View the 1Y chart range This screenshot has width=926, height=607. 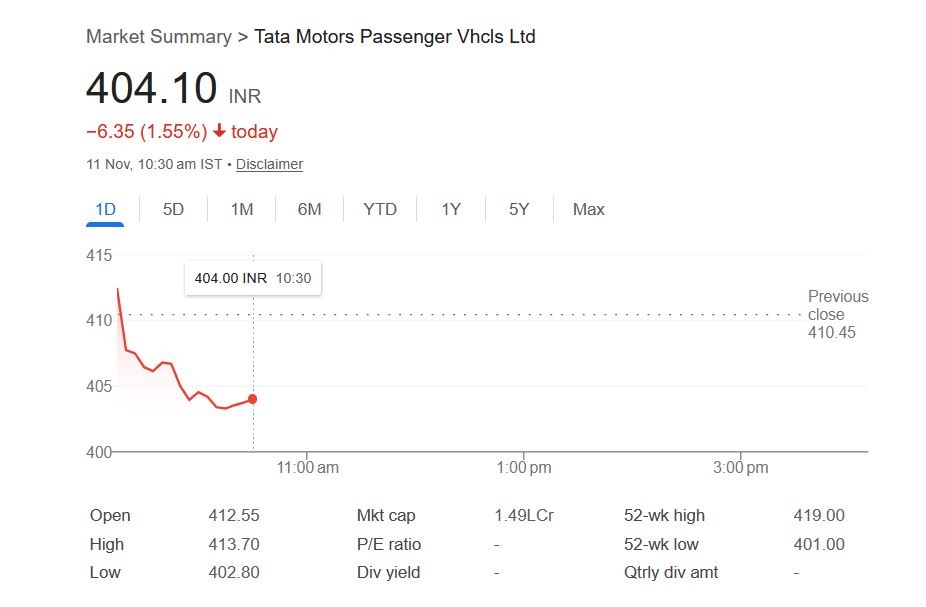pos(451,209)
